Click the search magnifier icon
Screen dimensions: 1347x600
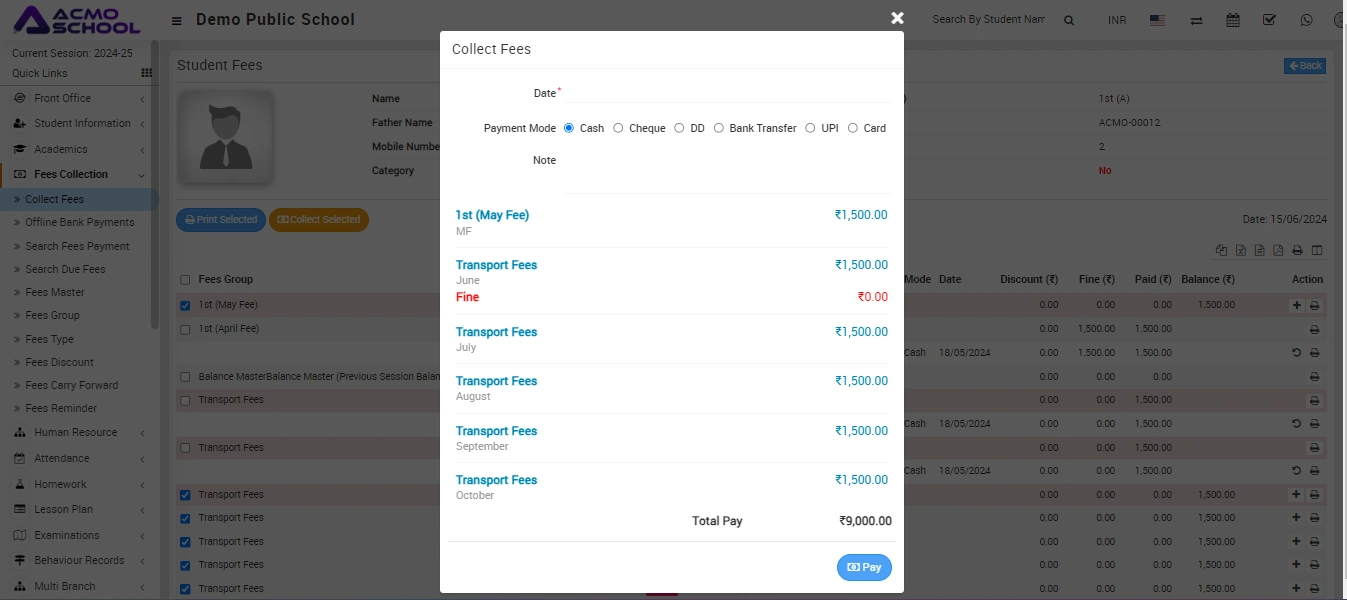click(1069, 20)
